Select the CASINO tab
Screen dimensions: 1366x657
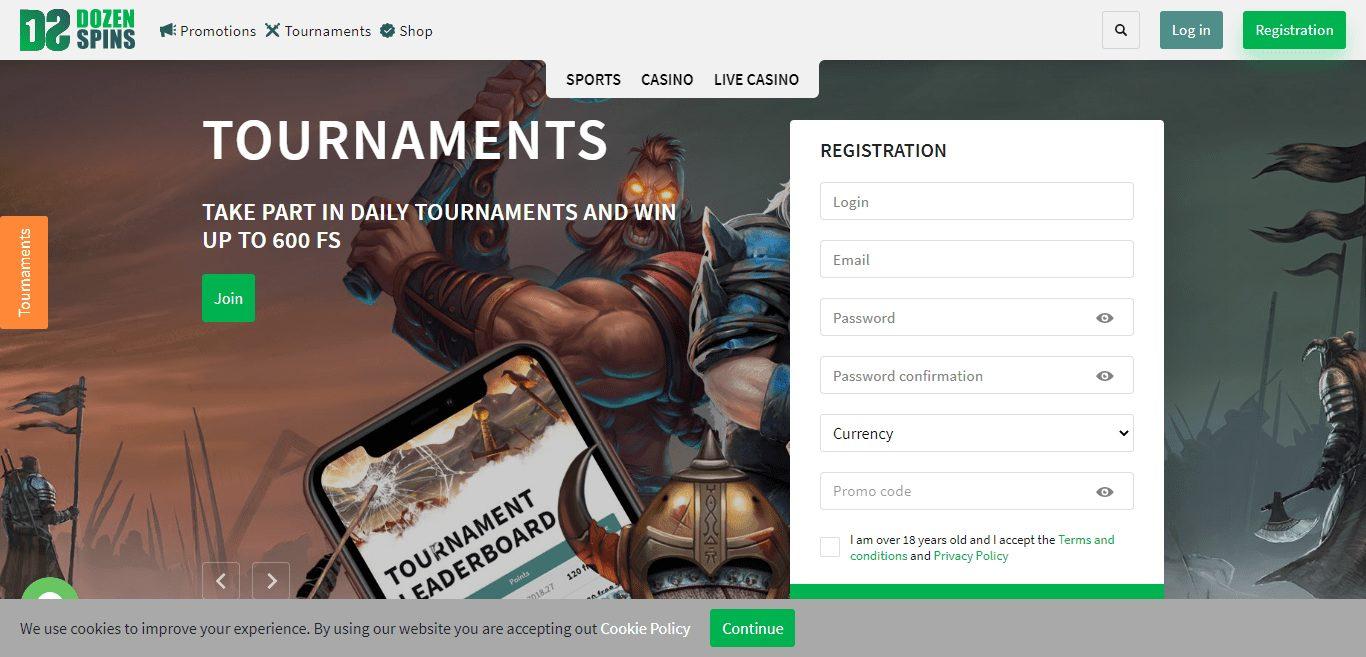tap(667, 79)
